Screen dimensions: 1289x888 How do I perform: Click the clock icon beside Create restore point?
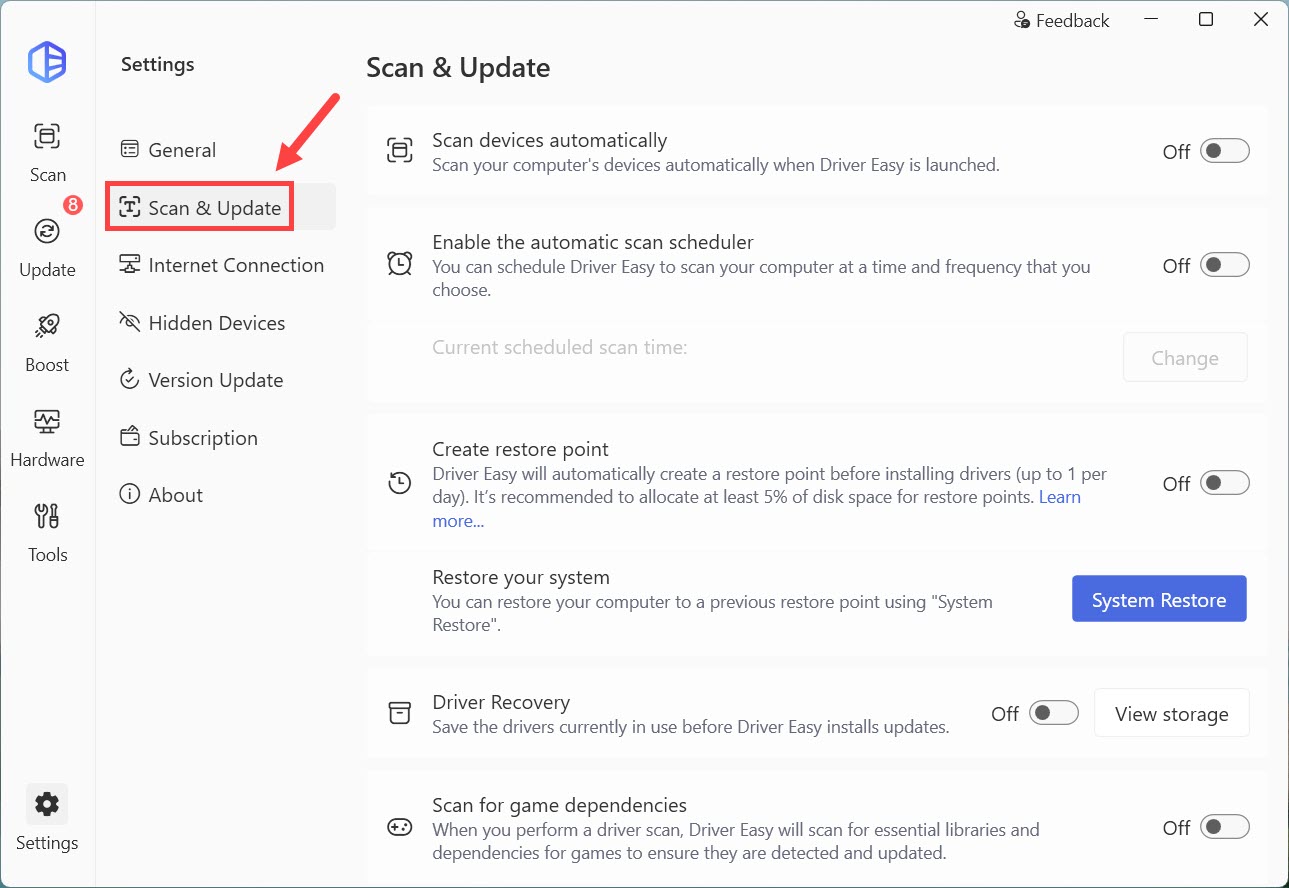tap(400, 483)
